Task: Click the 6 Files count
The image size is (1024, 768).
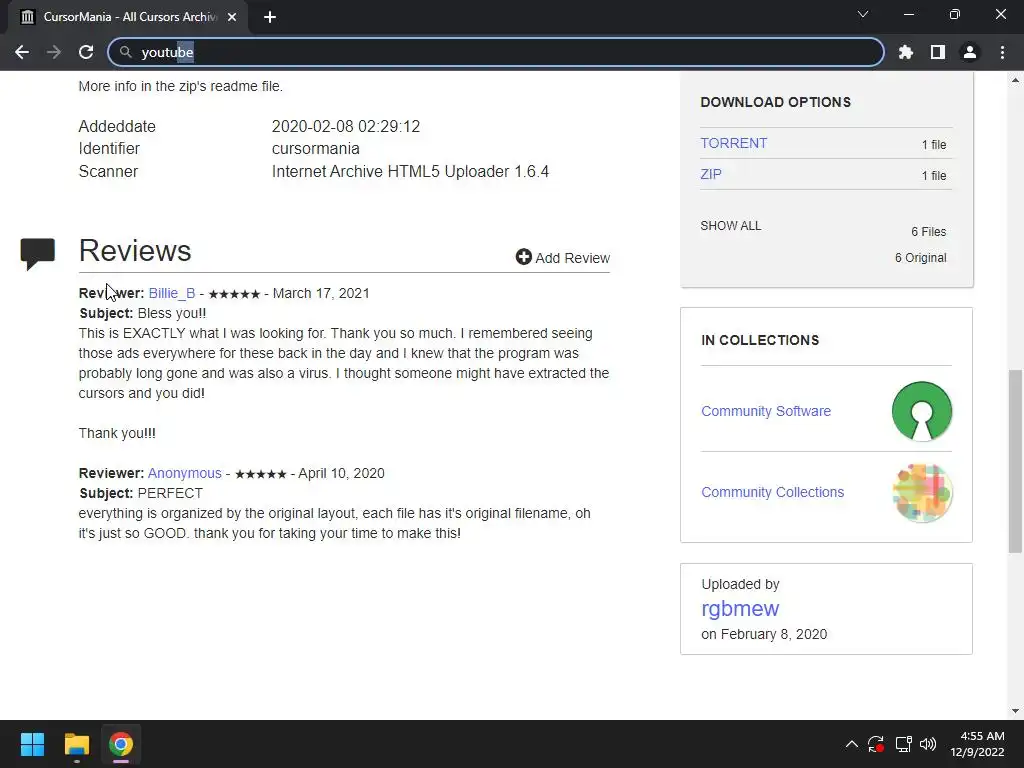Action: [x=928, y=232]
